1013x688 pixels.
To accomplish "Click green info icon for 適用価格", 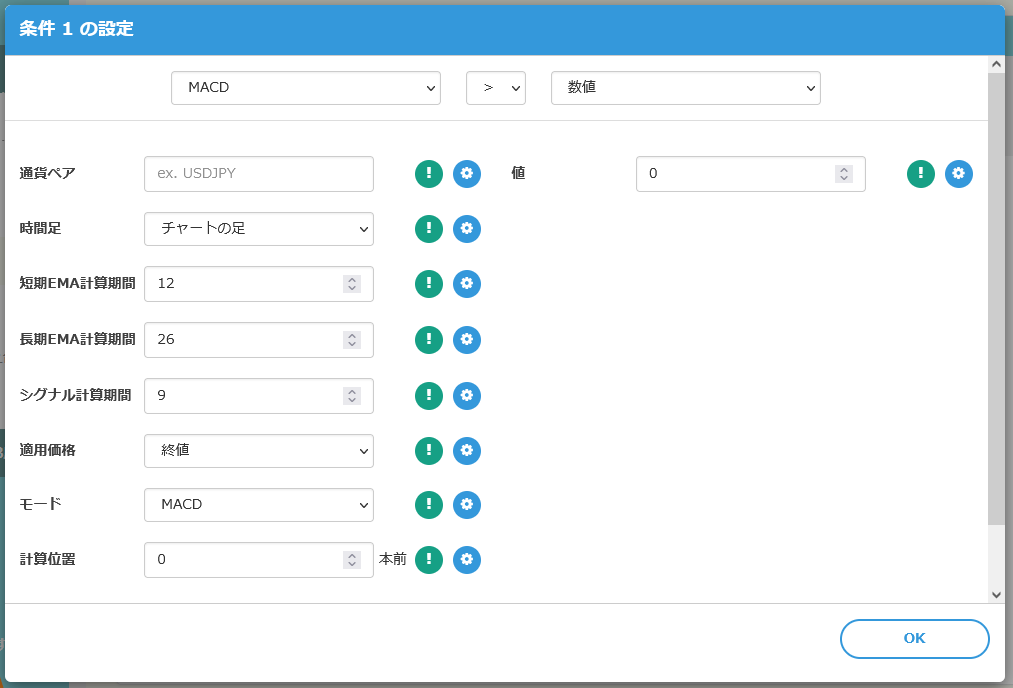I will point(429,451).
